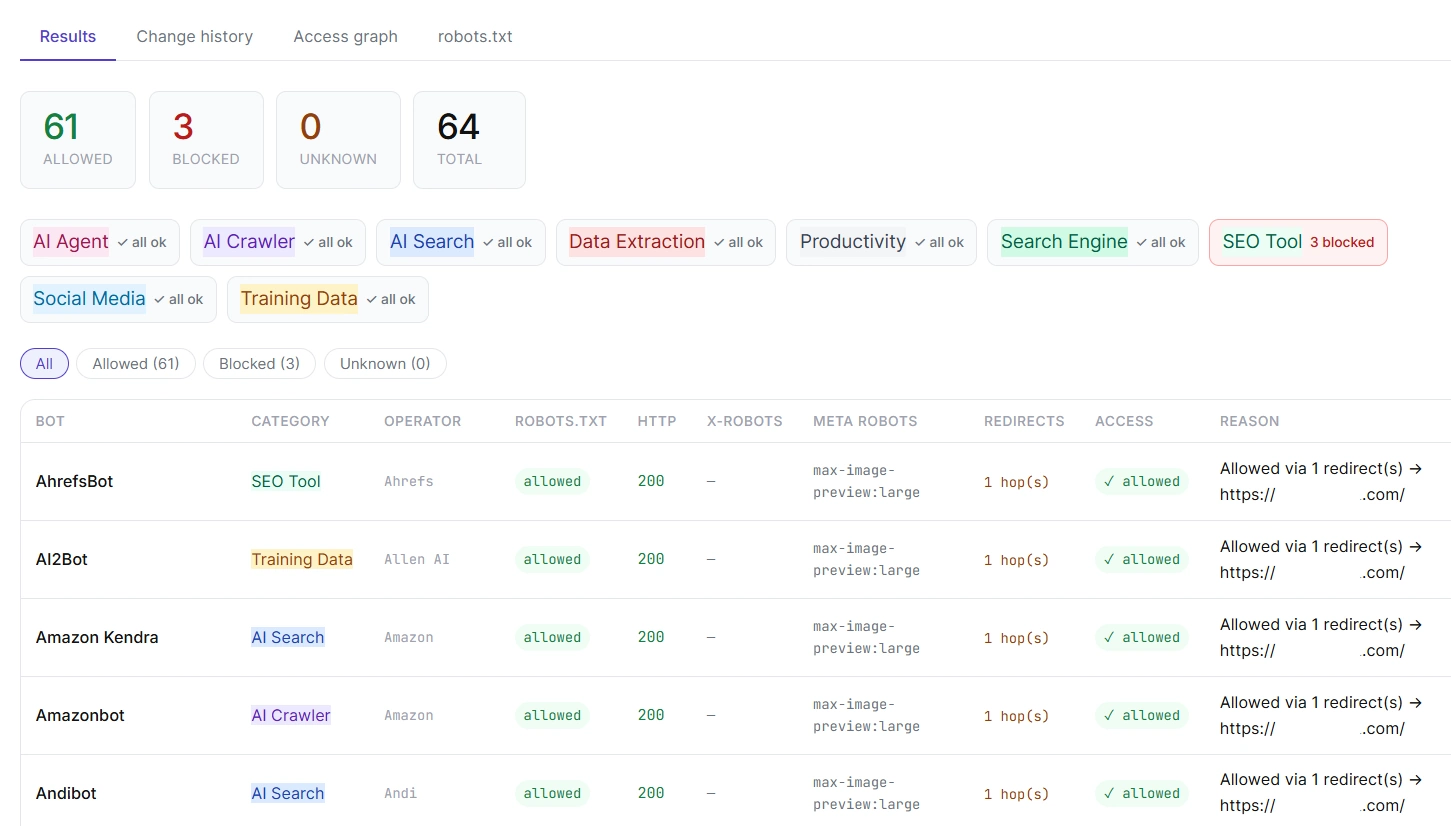The width and height of the screenshot is (1451, 826).
Task: Filter by Unknown (0)
Action: 385,363
